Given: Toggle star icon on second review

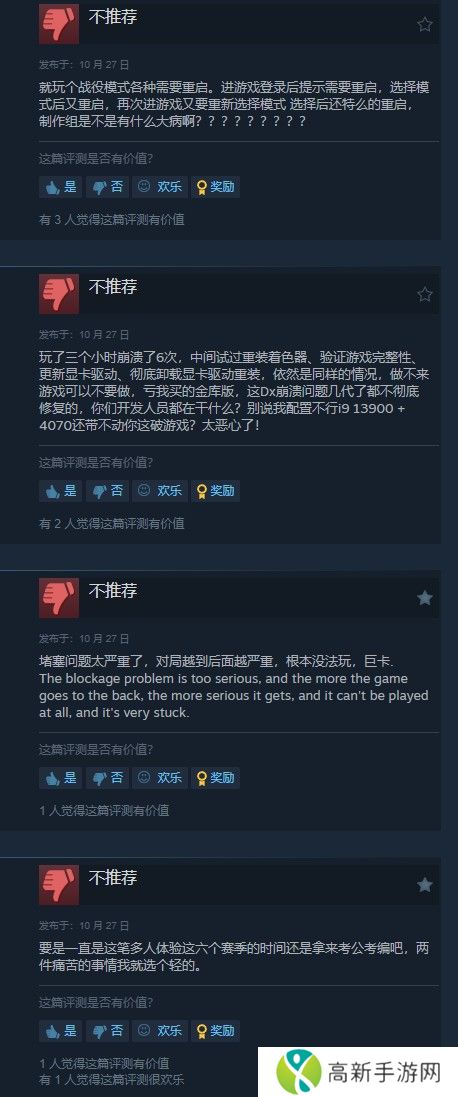Looking at the screenshot, I should [424, 295].
